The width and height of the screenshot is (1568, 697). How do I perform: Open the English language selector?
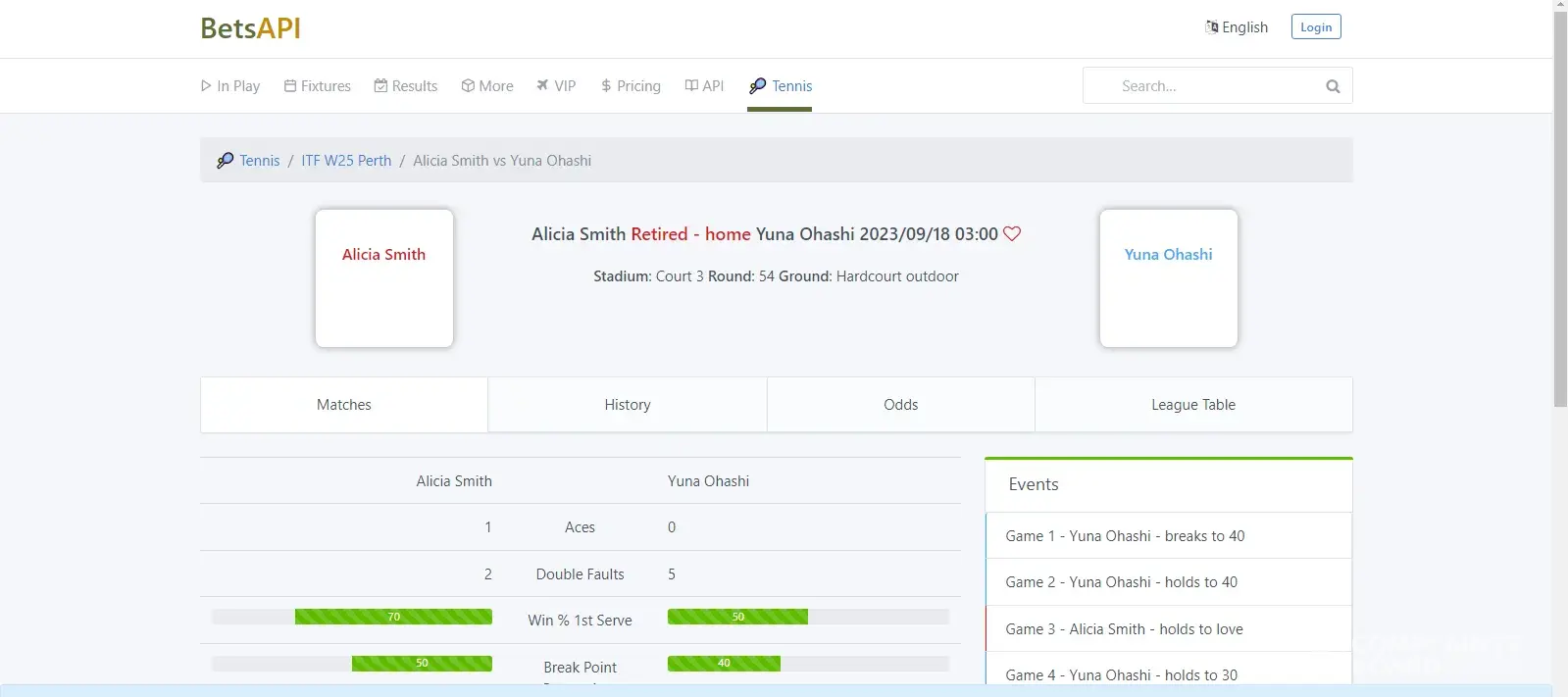pyautogui.click(x=1237, y=27)
